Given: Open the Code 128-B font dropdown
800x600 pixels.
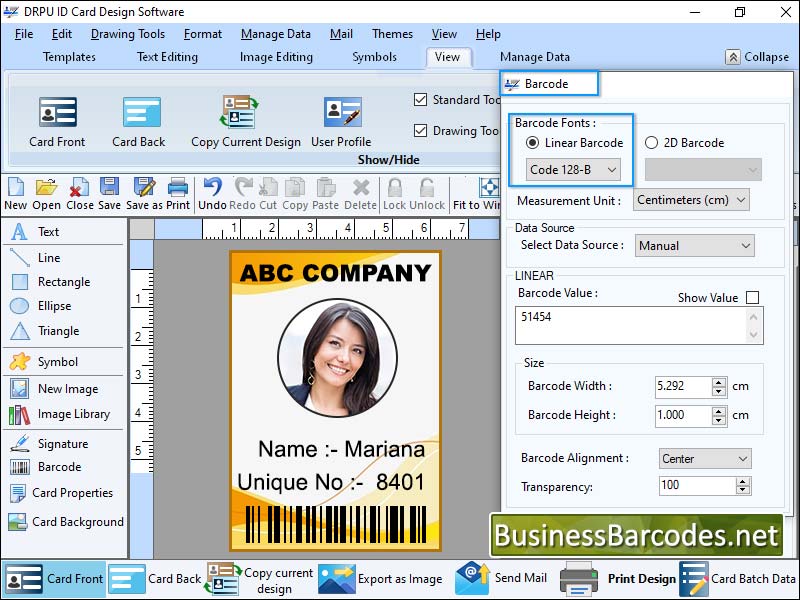Looking at the screenshot, I should (x=573, y=170).
